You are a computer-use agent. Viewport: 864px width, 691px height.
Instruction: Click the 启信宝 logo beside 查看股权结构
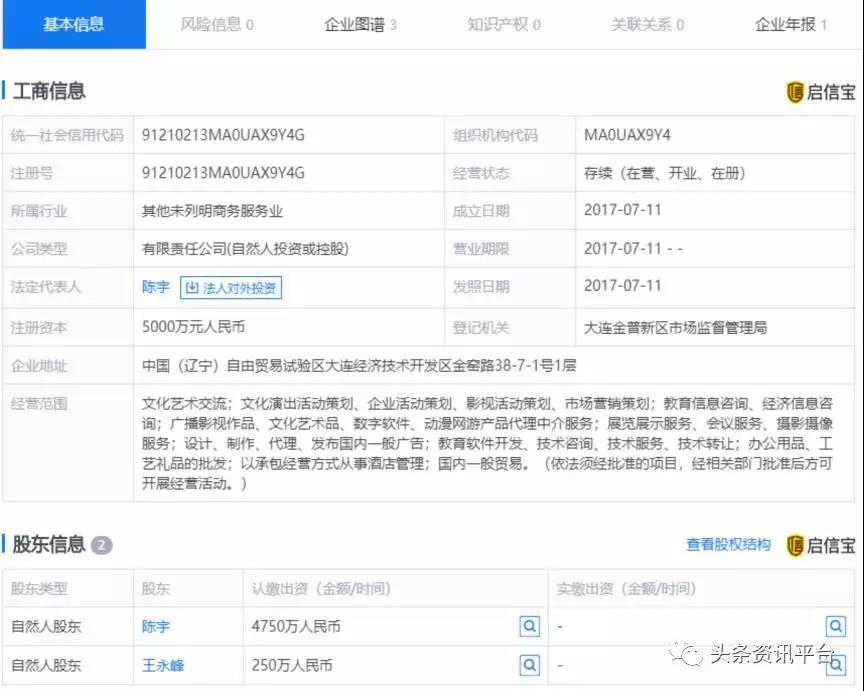point(821,545)
